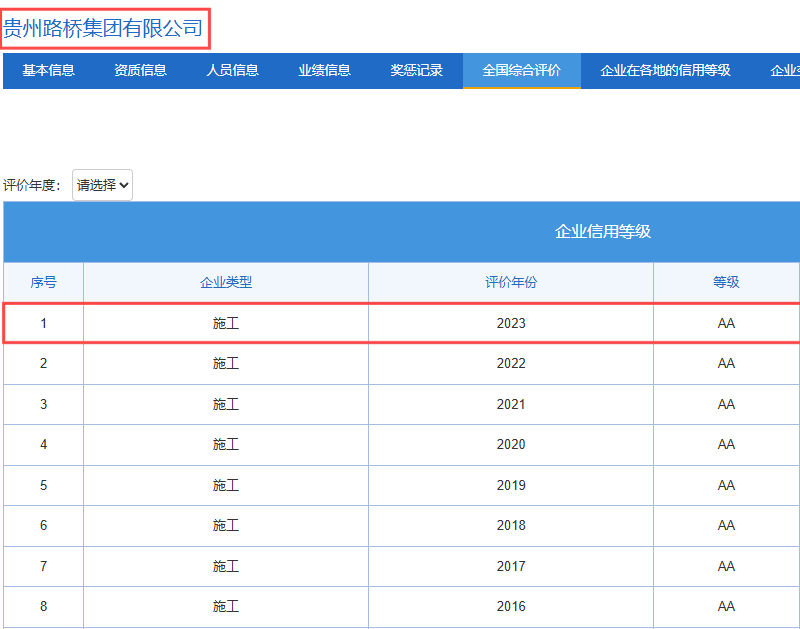800x629 pixels.
Task: Select the year 2019 cell
Action: click(x=511, y=485)
